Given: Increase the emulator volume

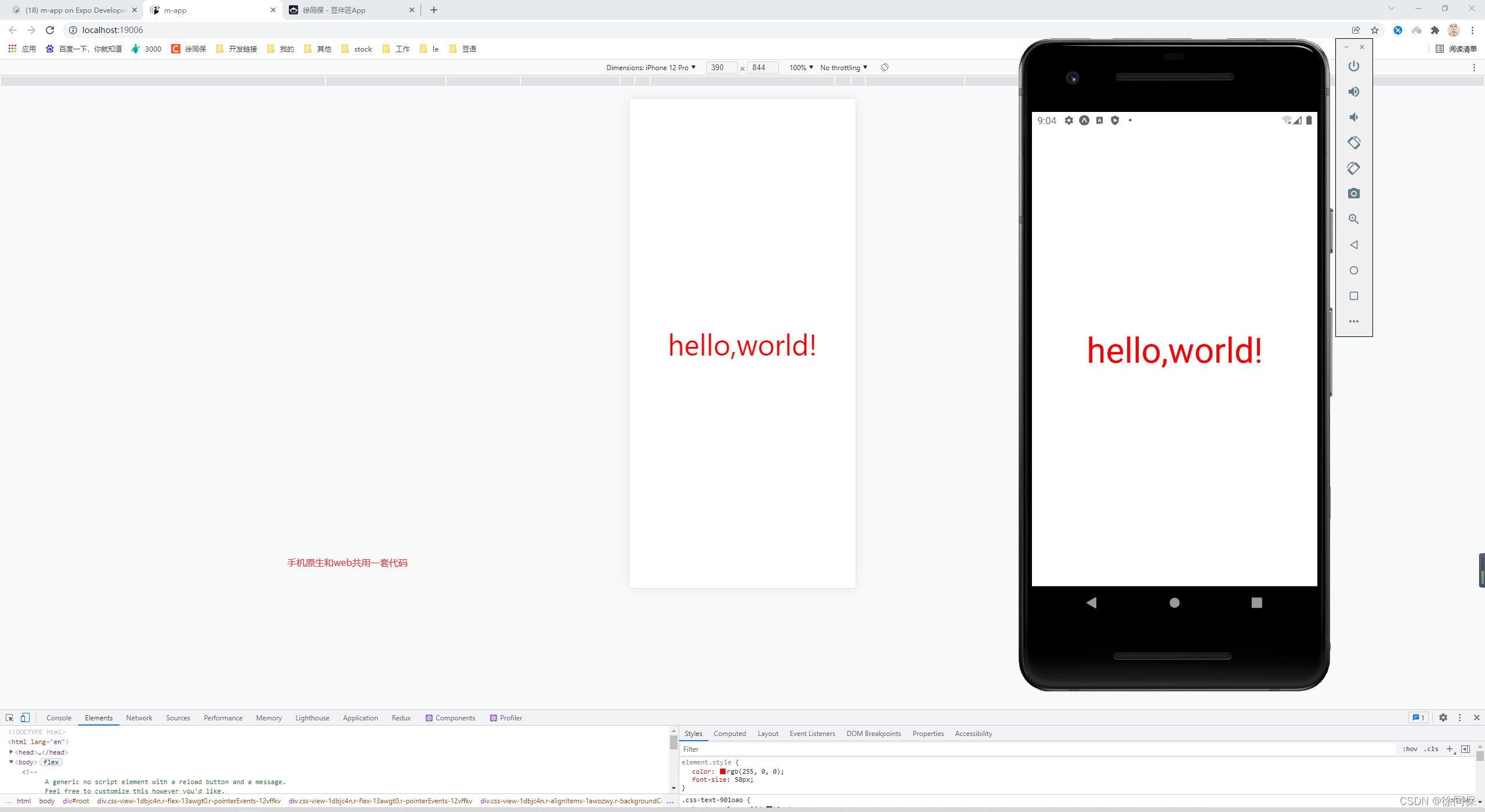Looking at the screenshot, I should [1354, 91].
